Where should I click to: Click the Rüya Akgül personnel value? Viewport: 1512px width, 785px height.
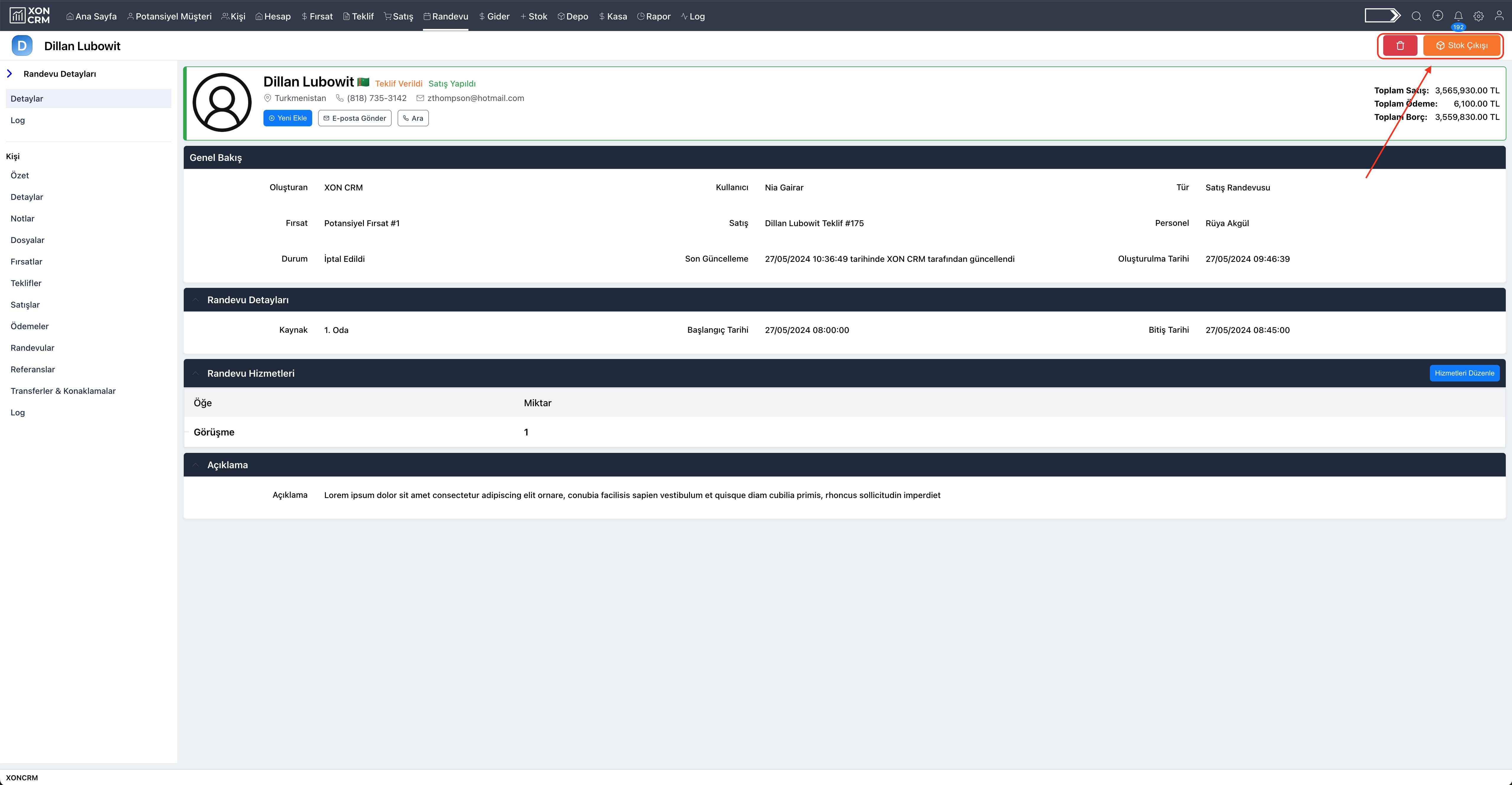coord(1227,223)
